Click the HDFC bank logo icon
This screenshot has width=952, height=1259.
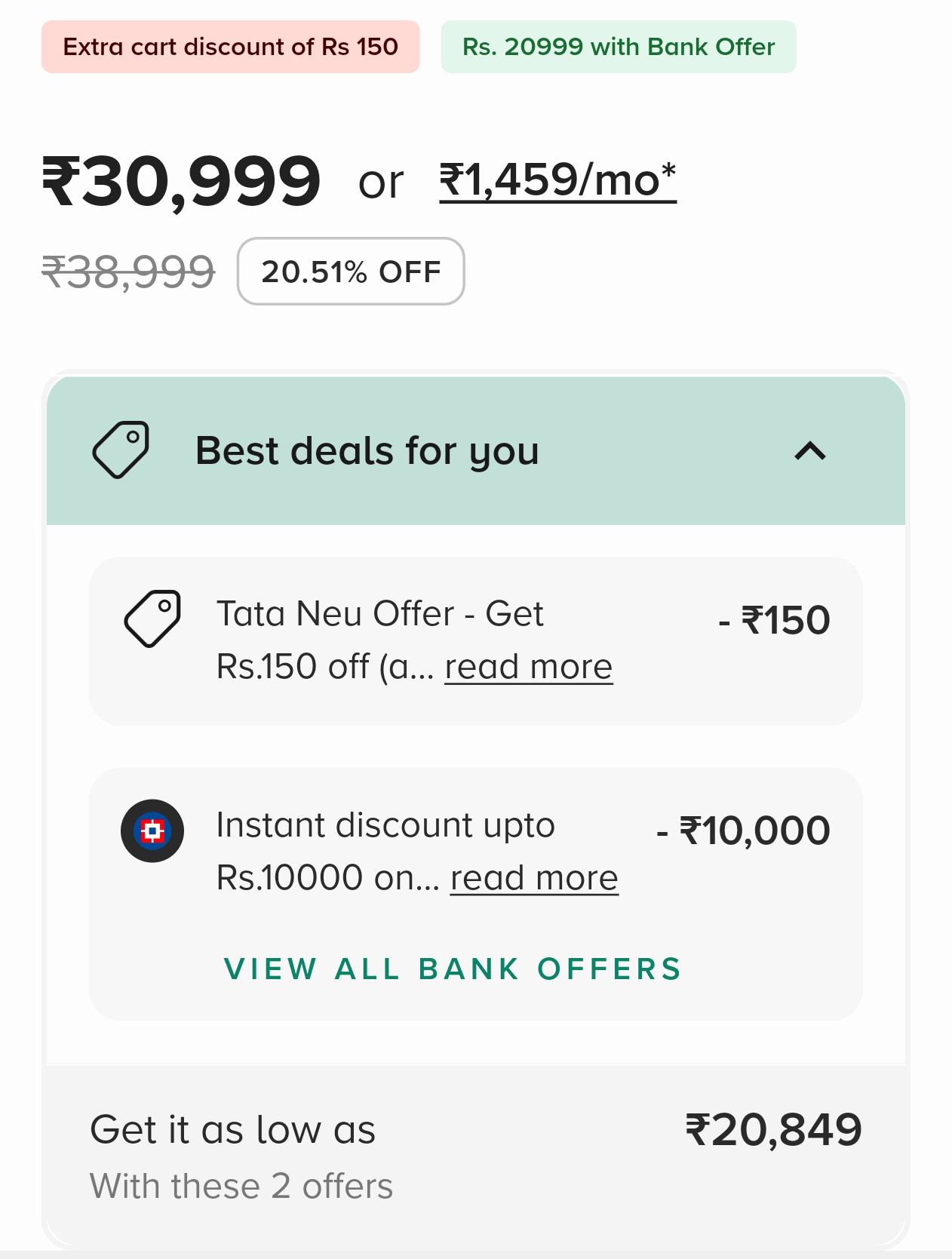tap(152, 831)
